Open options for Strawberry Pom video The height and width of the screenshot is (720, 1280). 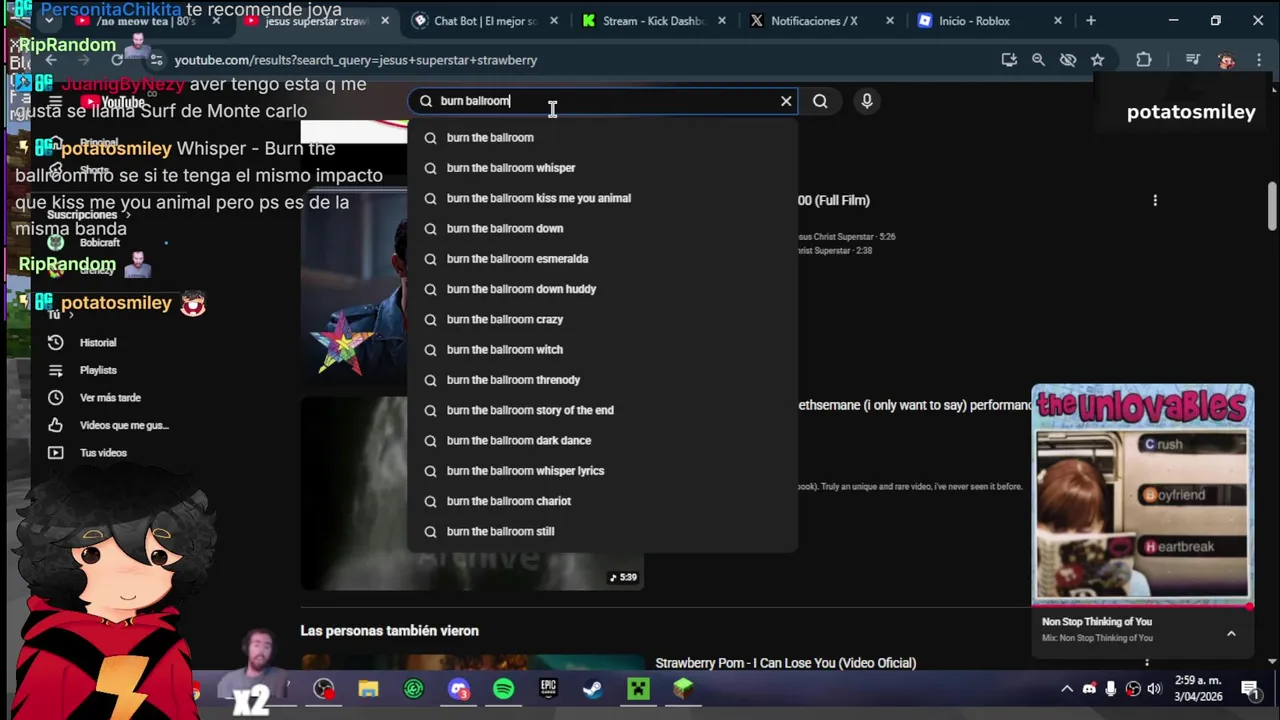(1147, 662)
